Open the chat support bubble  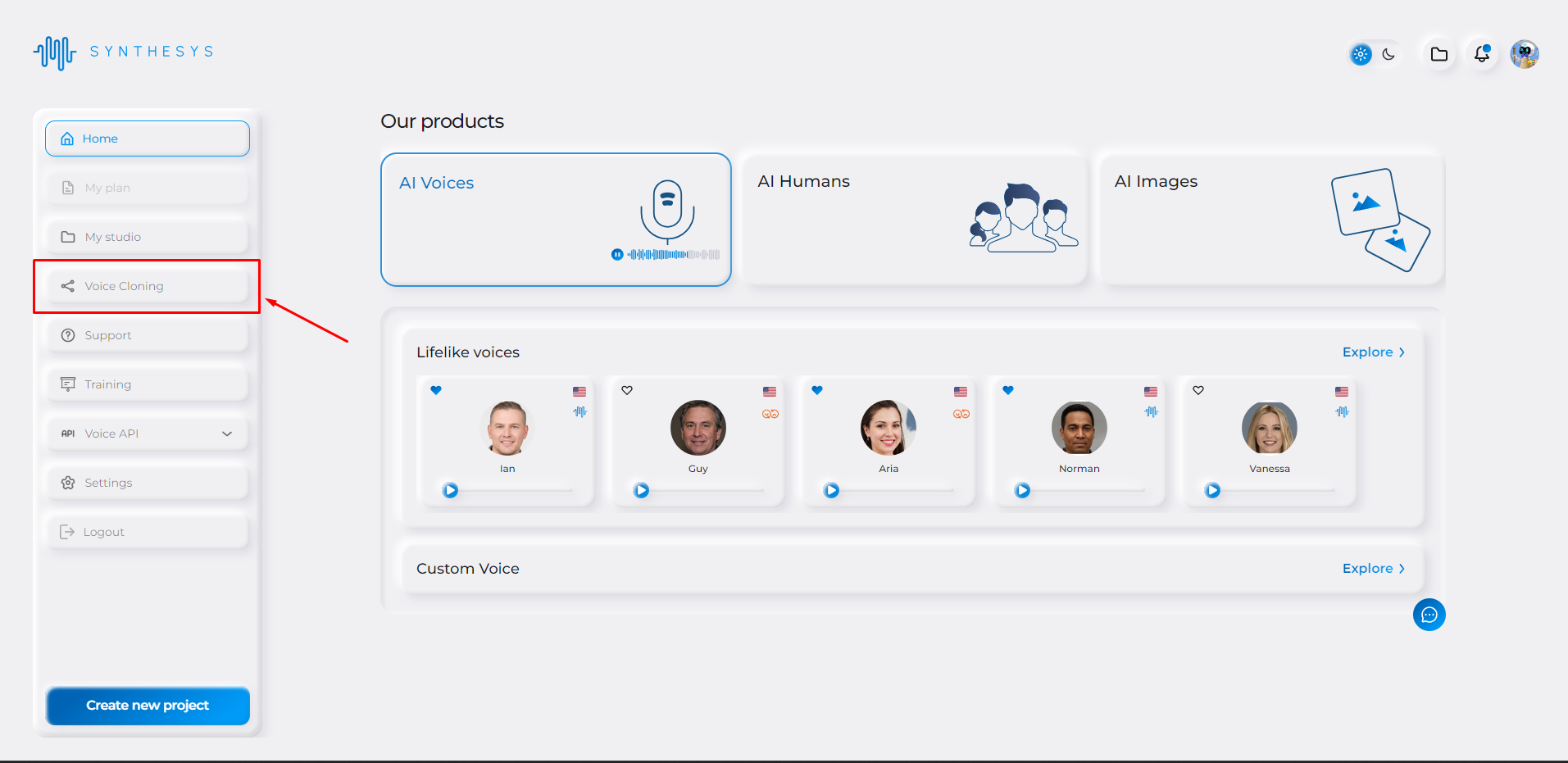click(x=1429, y=615)
